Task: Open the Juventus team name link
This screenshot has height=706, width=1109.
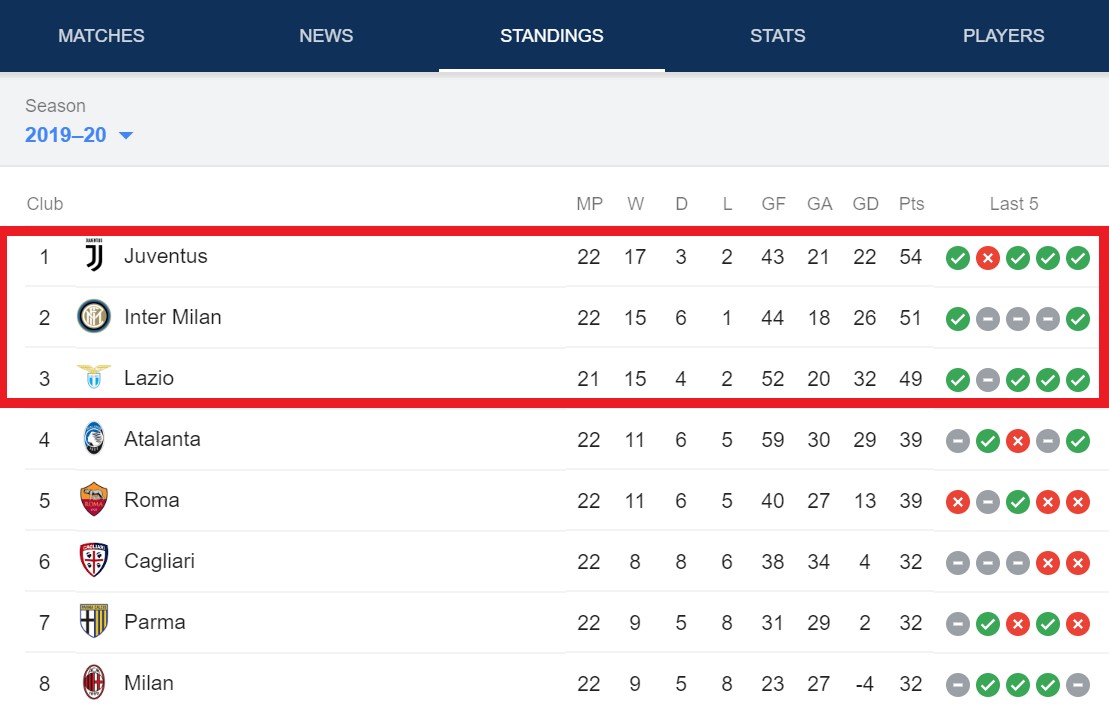Action: (166, 255)
